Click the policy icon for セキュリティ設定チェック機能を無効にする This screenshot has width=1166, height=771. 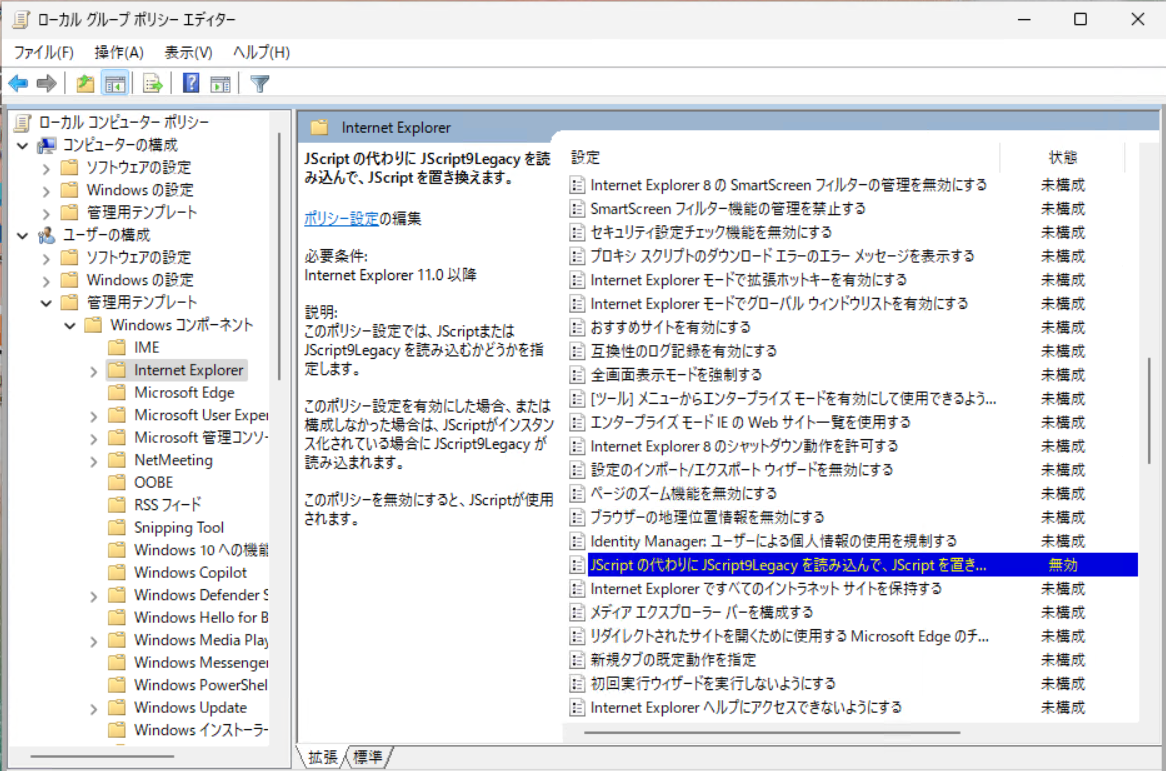577,232
